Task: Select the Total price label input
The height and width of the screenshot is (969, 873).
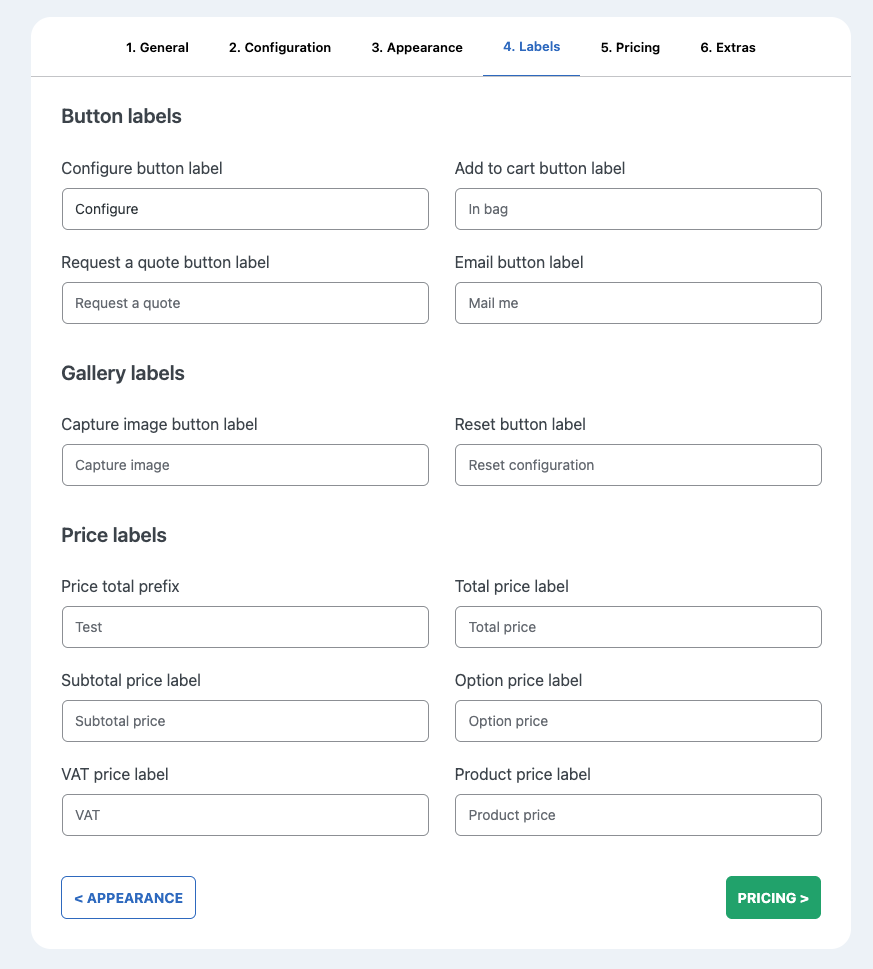Action: click(x=638, y=627)
